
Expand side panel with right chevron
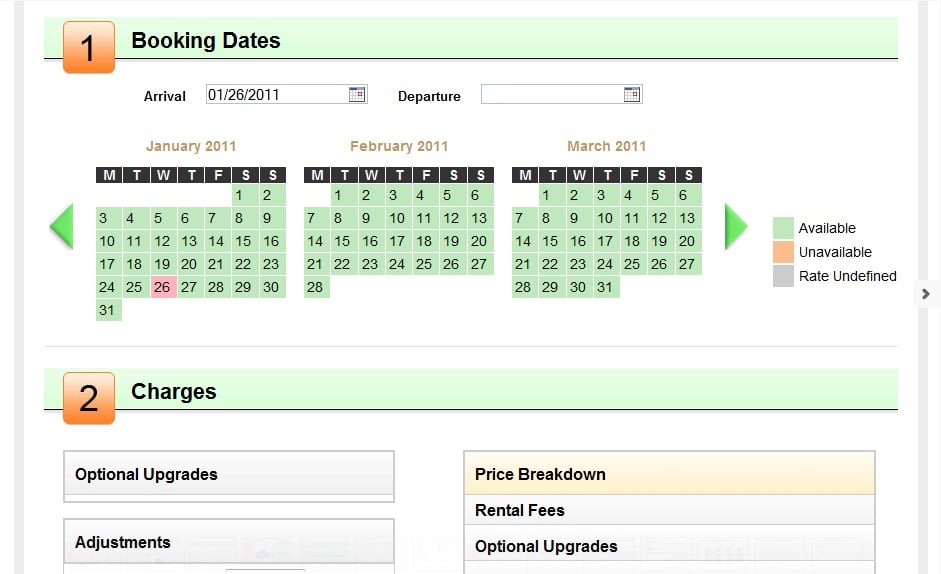click(x=925, y=294)
